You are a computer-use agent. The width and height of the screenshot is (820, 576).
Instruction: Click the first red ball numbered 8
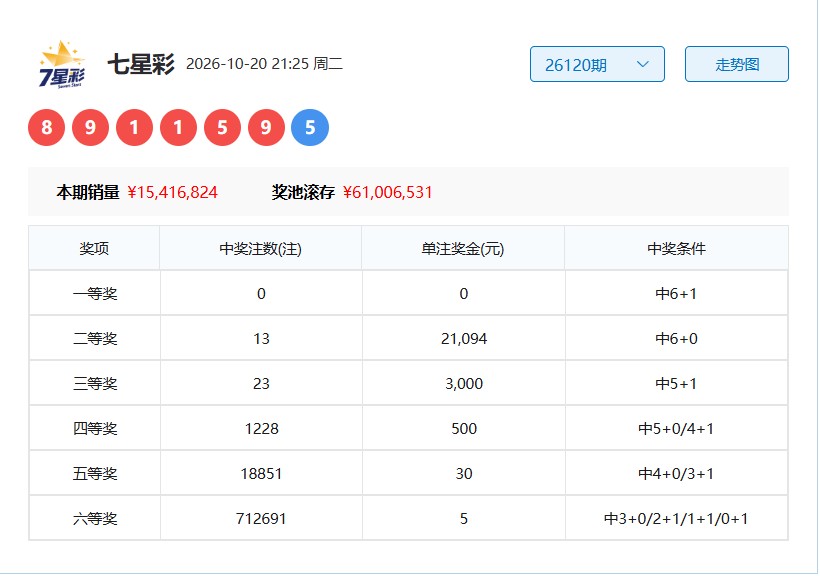pos(47,127)
